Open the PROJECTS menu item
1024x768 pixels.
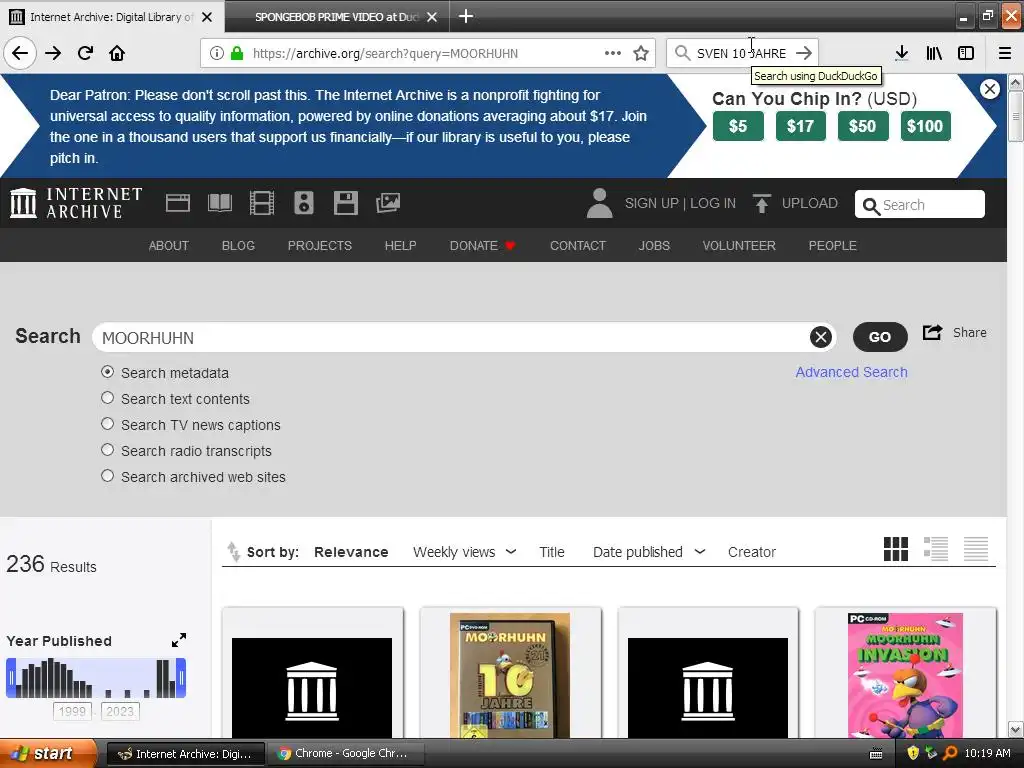tap(320, 246)
